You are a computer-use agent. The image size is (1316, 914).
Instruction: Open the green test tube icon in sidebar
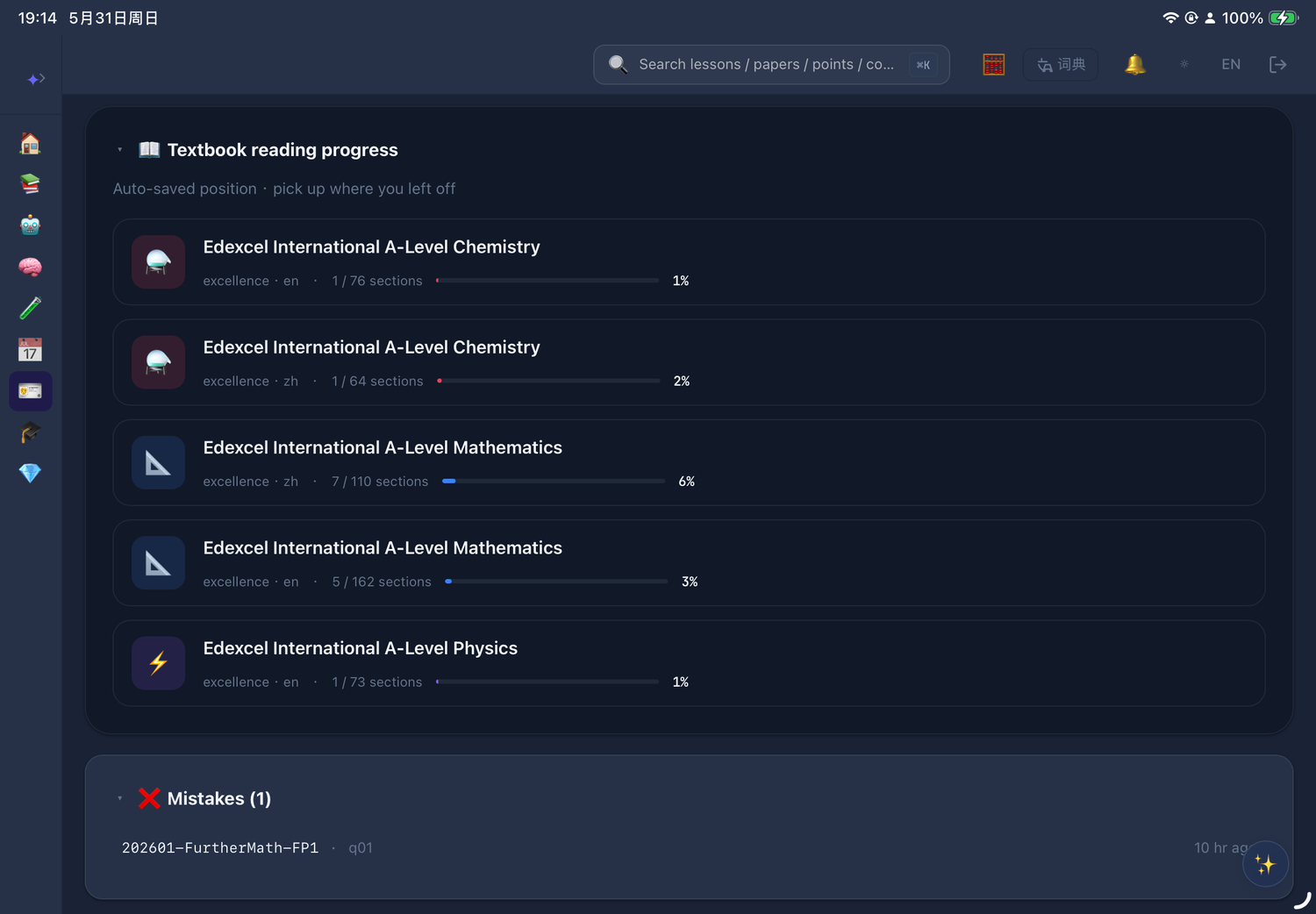click(31, 308)
